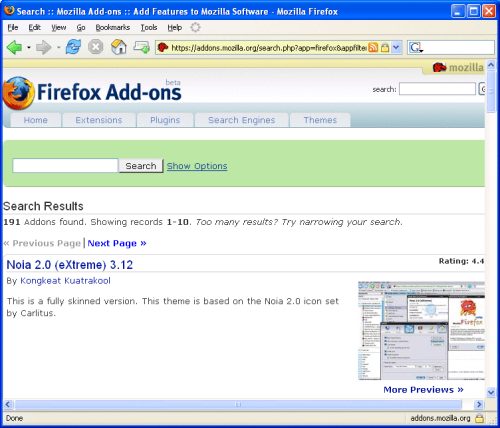Click the Firefox Add-ons logo
Image resolution: width=500 pixels, height=428 pixels.
(92, 93)
